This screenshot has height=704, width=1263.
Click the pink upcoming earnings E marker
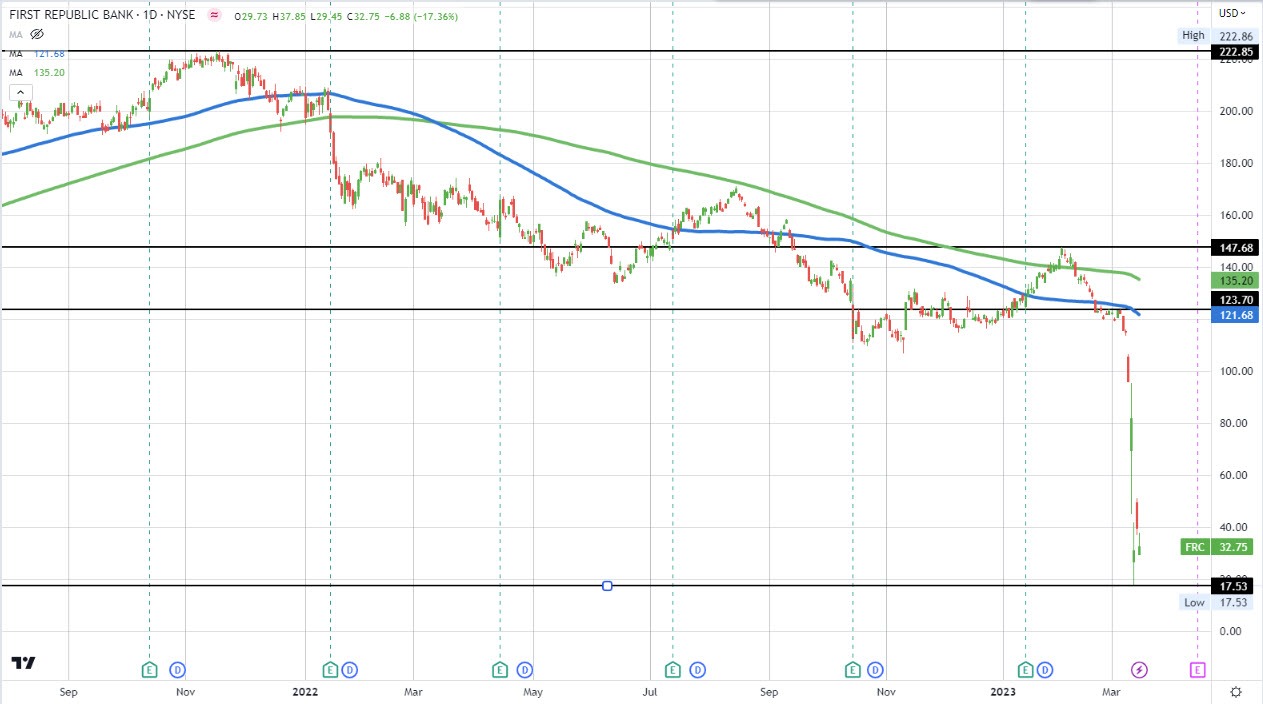pos(1198,669)
